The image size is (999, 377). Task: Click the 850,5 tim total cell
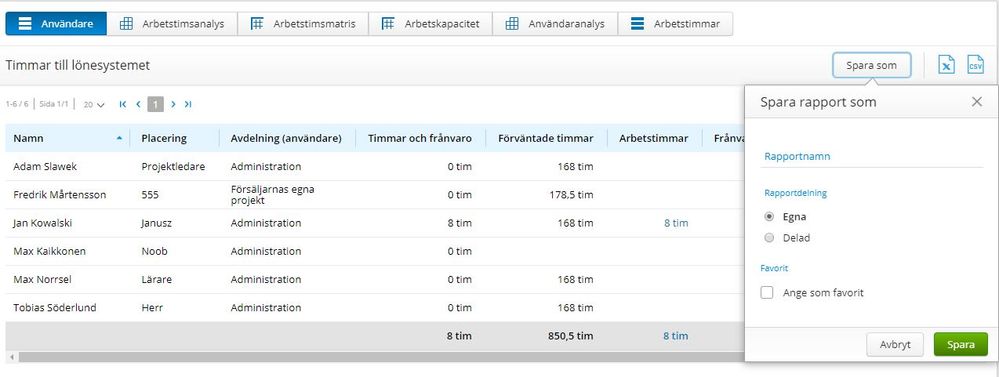coord(570,336)
